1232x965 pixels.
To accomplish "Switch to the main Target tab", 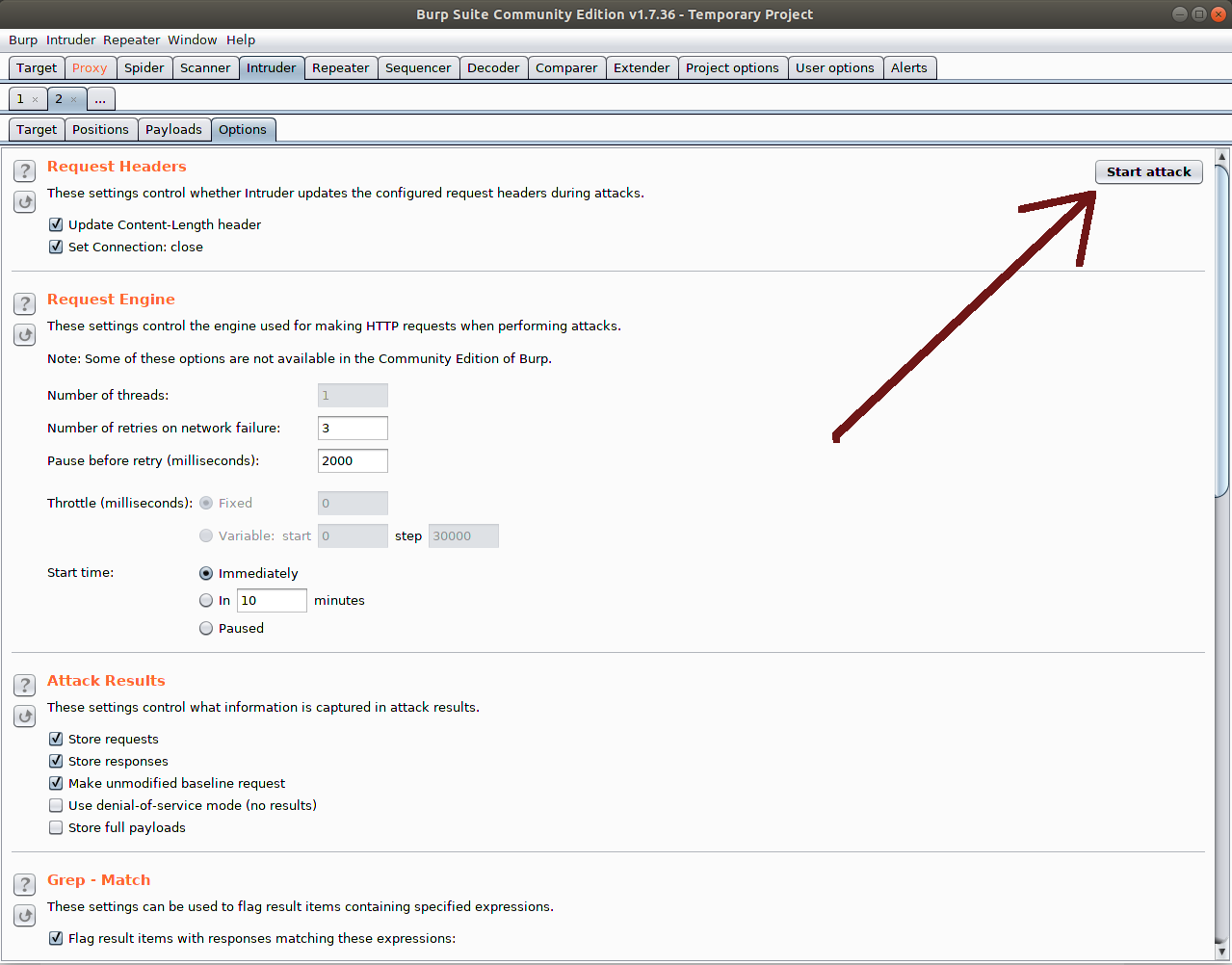I will coord(37,67).
